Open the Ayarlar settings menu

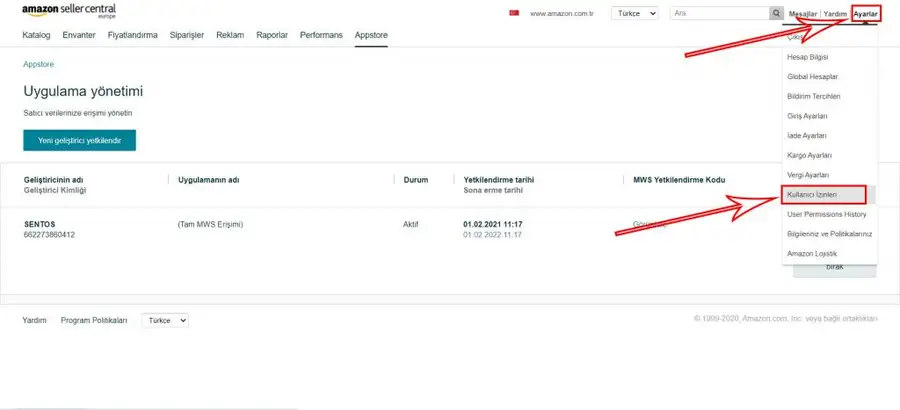point(866,14)
